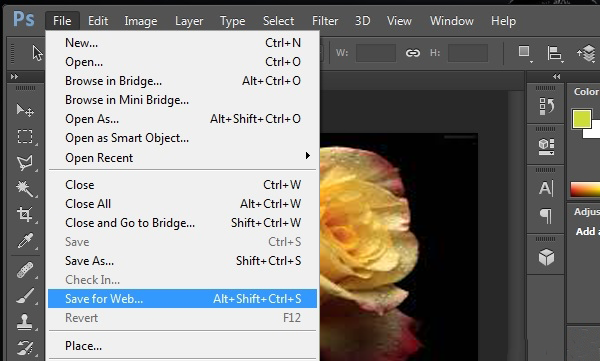Choose Save As... menu entry
The height and width of the screenshot is (361, 600).
point(183,261)
